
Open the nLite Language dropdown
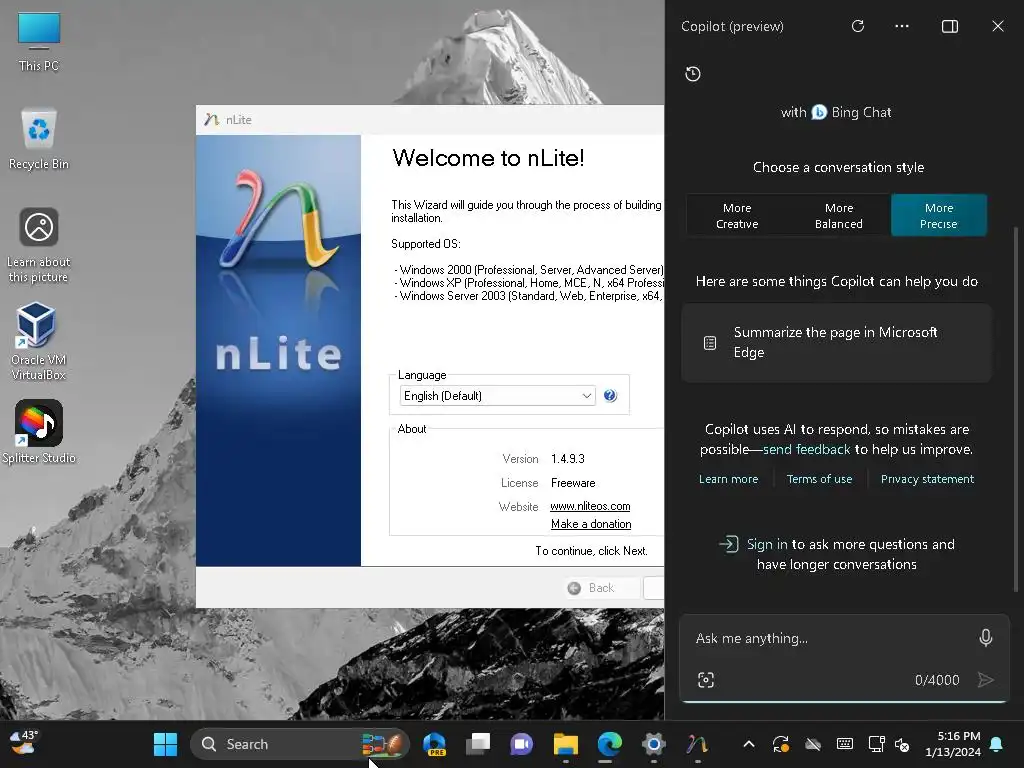pos(497,396)
